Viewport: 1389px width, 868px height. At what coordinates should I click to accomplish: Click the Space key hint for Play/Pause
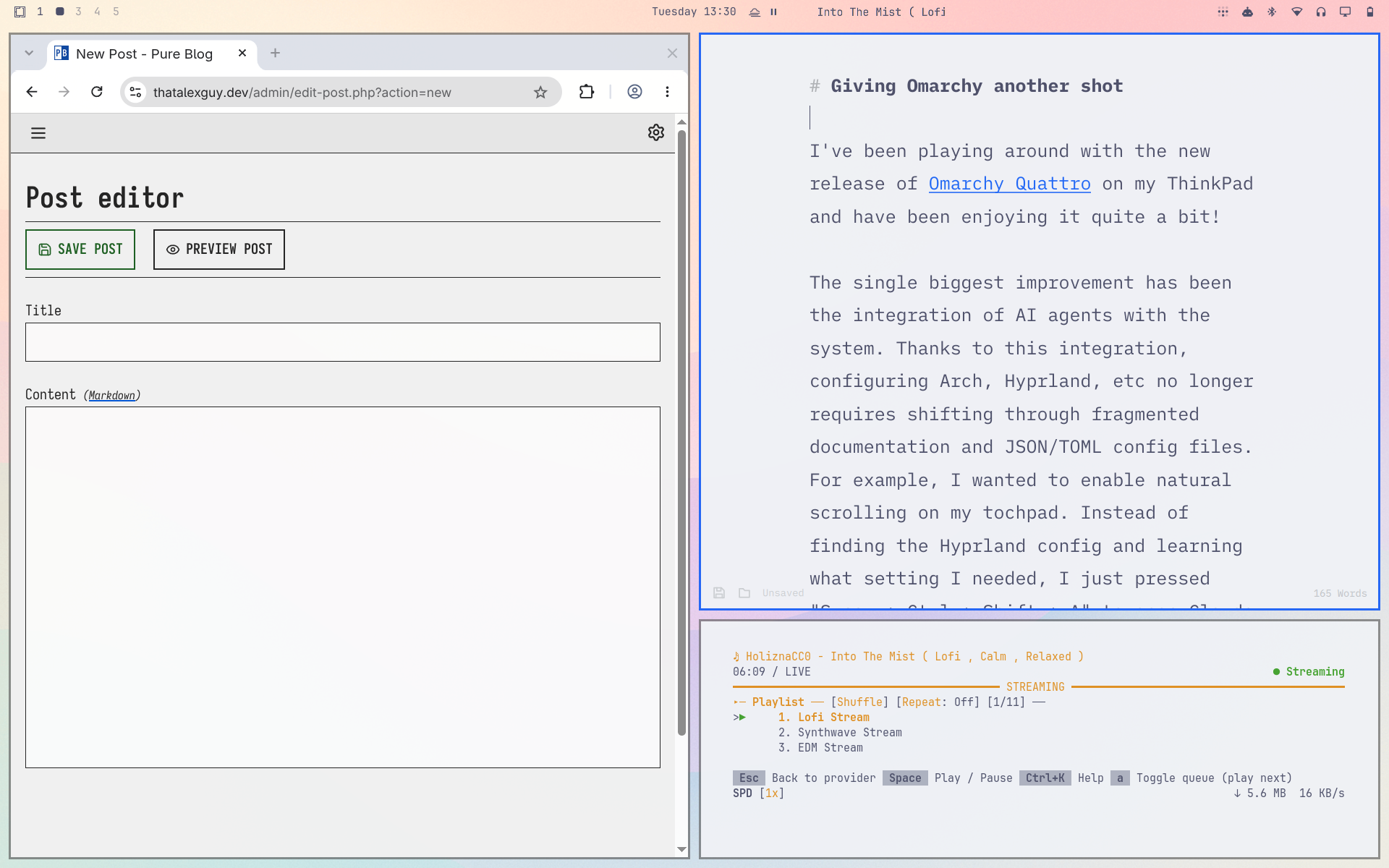(905, 778)
